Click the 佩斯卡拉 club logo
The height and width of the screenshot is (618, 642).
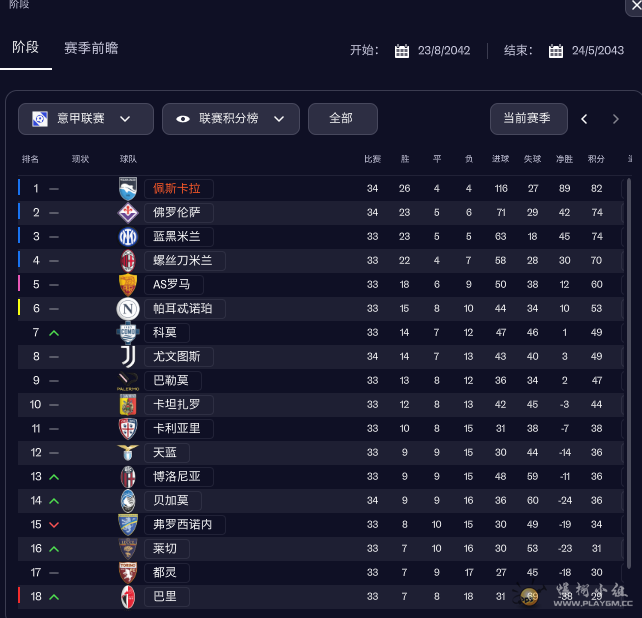click(128, 188)
